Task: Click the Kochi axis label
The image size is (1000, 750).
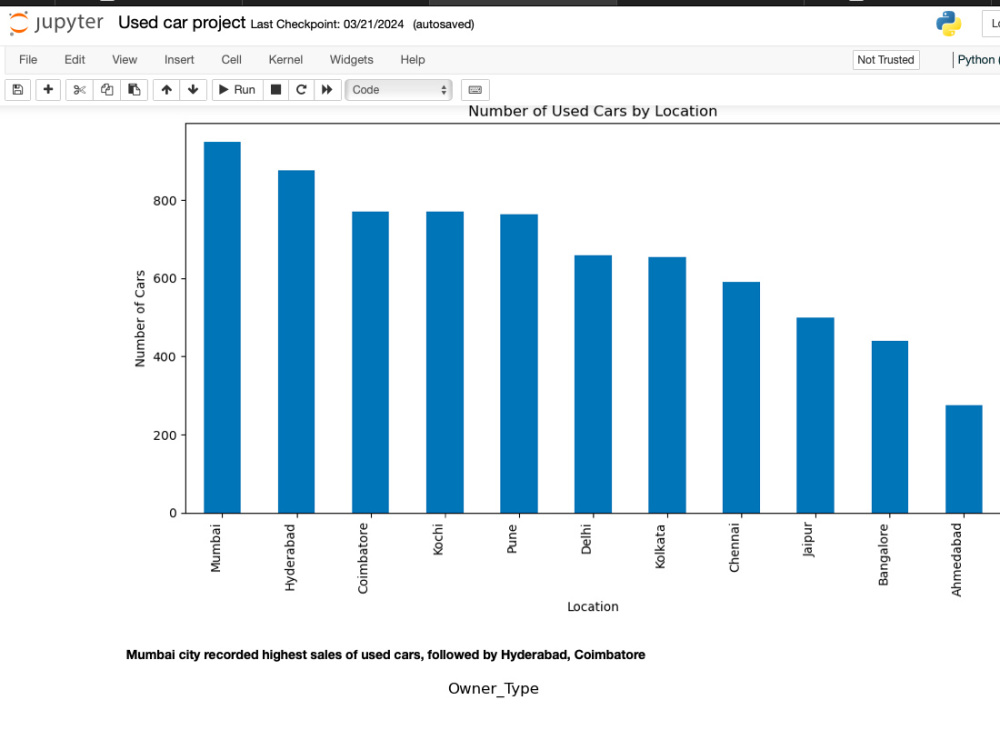Action: [438, 540]
